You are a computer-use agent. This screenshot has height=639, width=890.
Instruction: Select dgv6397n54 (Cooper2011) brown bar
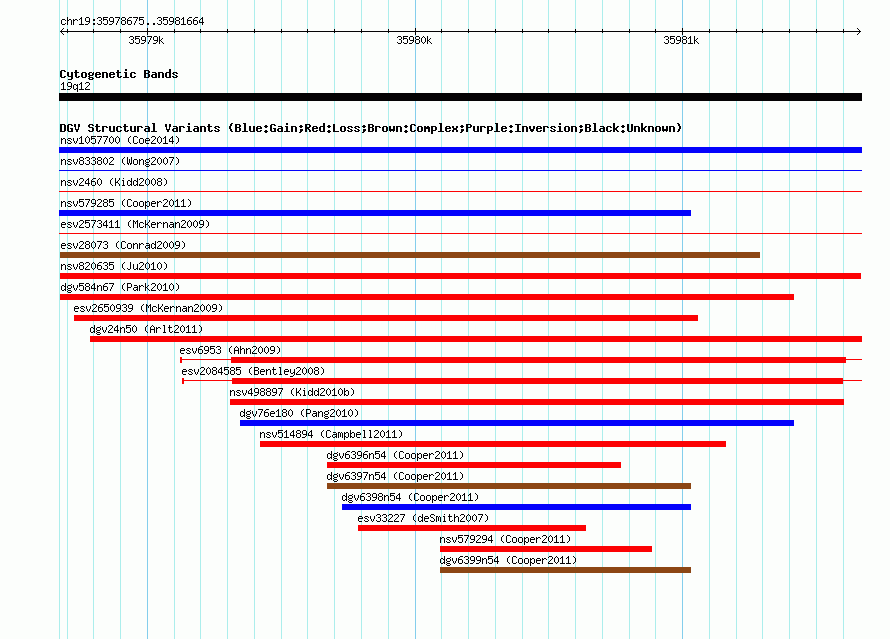[x=509, y=486]
